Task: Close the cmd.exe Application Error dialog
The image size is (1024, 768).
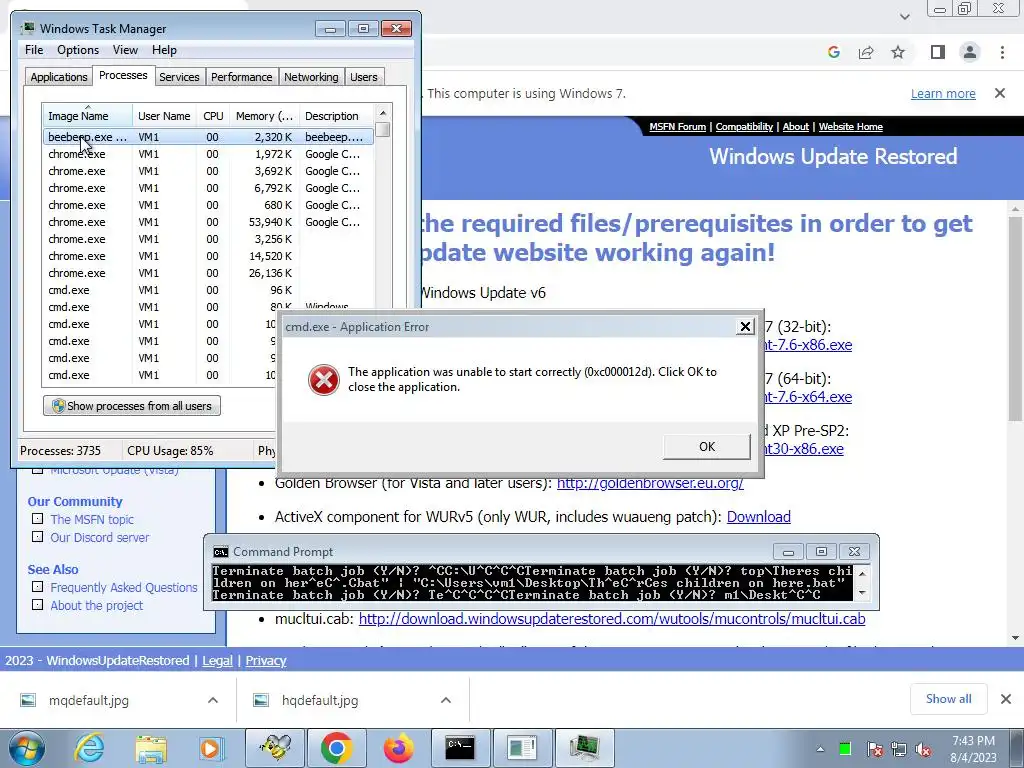Action: (x=745, y=327)
